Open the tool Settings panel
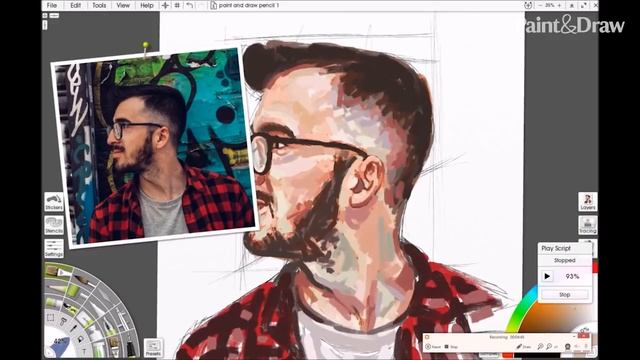 pos(54,249)
